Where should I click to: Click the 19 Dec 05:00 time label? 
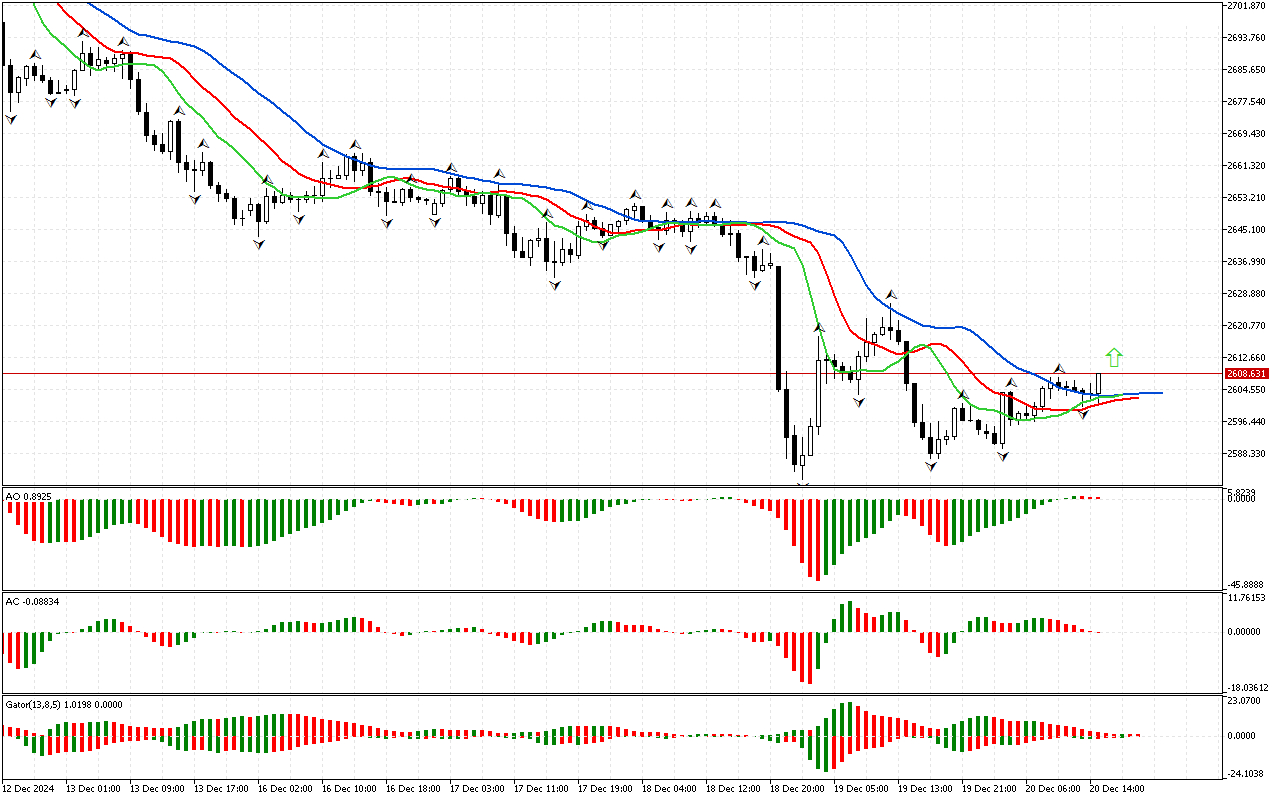click(x=861, y=789)
